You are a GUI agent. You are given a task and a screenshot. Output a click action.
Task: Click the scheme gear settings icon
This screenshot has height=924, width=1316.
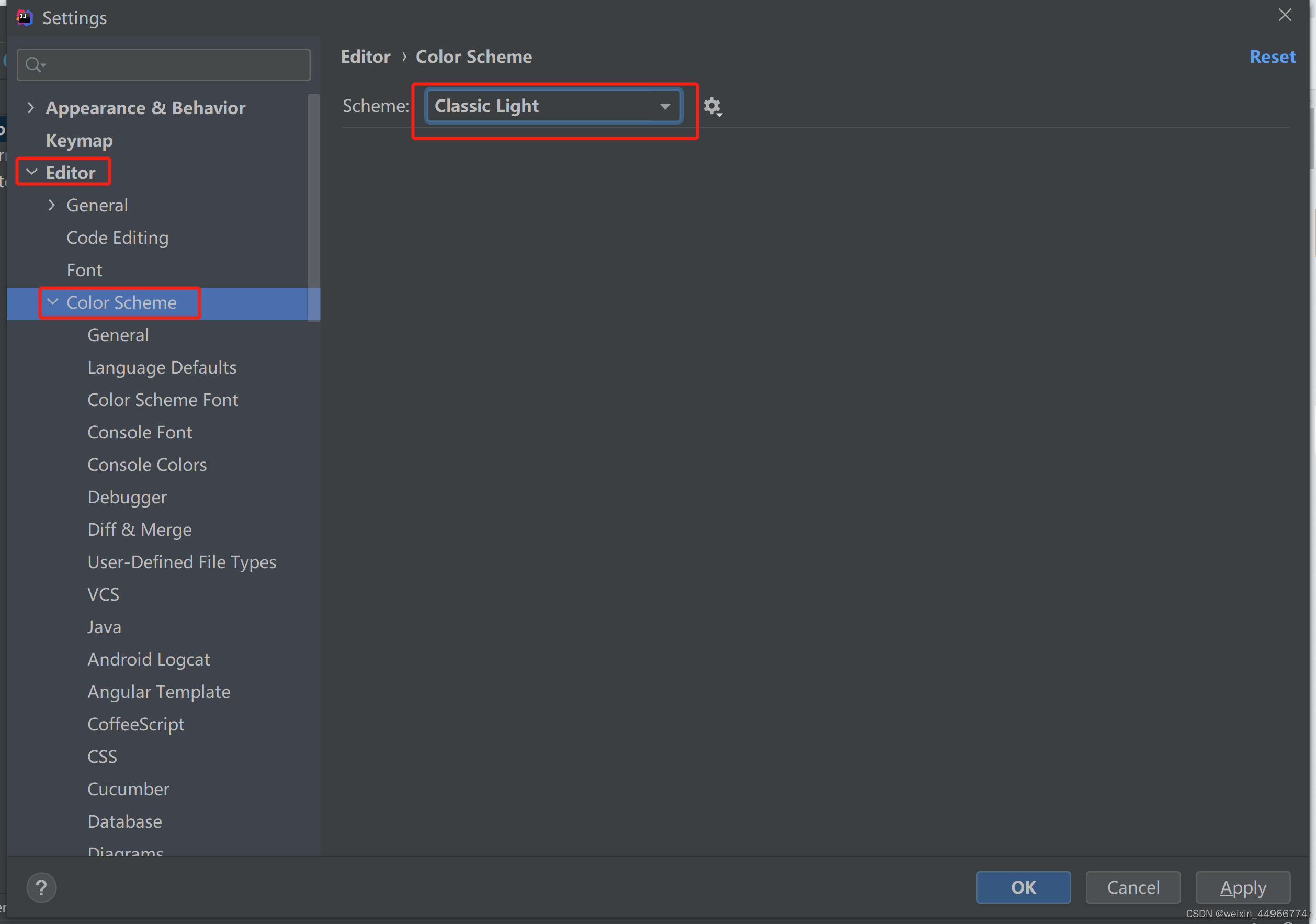pos(712,107)
